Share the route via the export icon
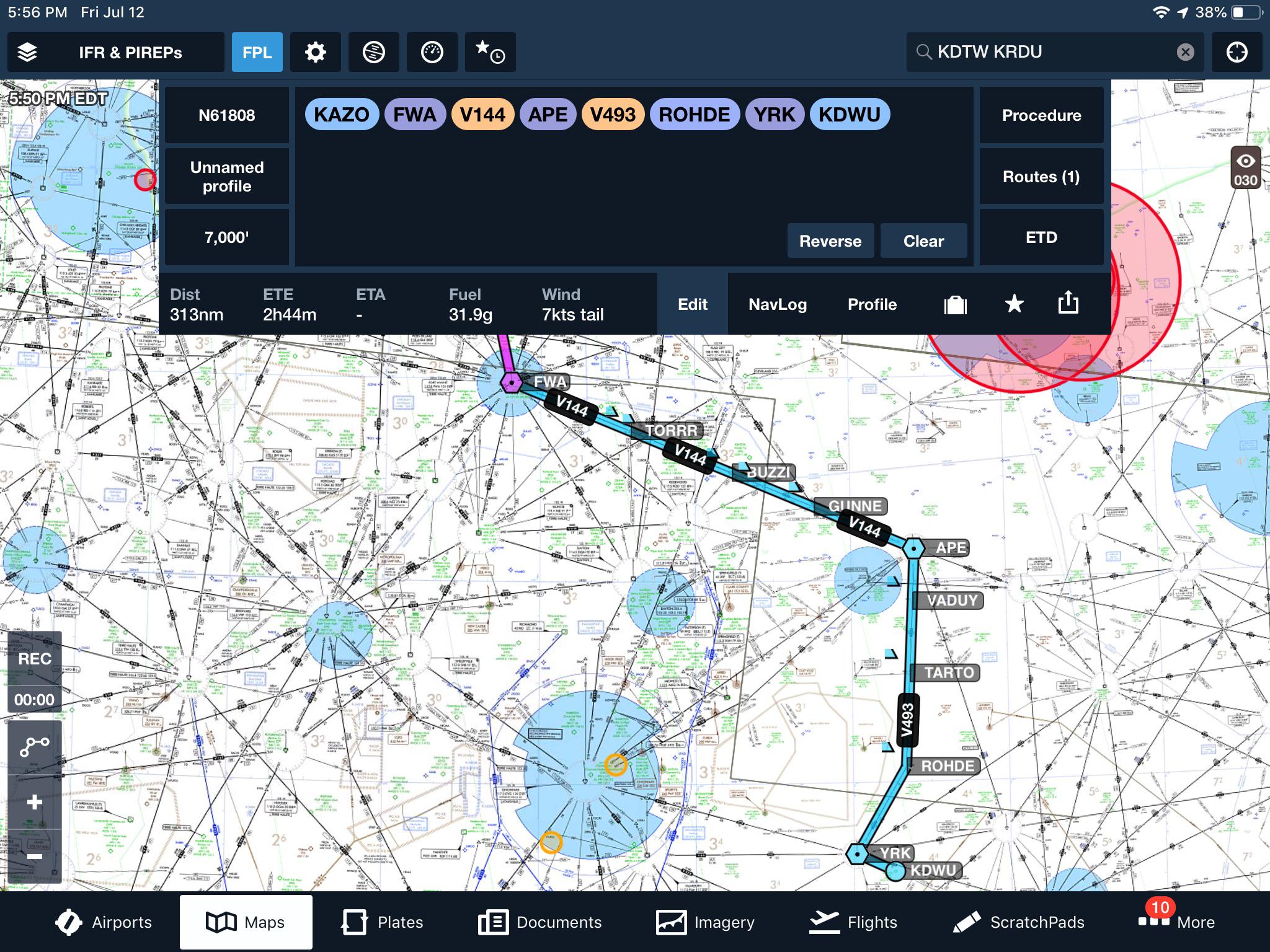 [x=1069, y=304]
